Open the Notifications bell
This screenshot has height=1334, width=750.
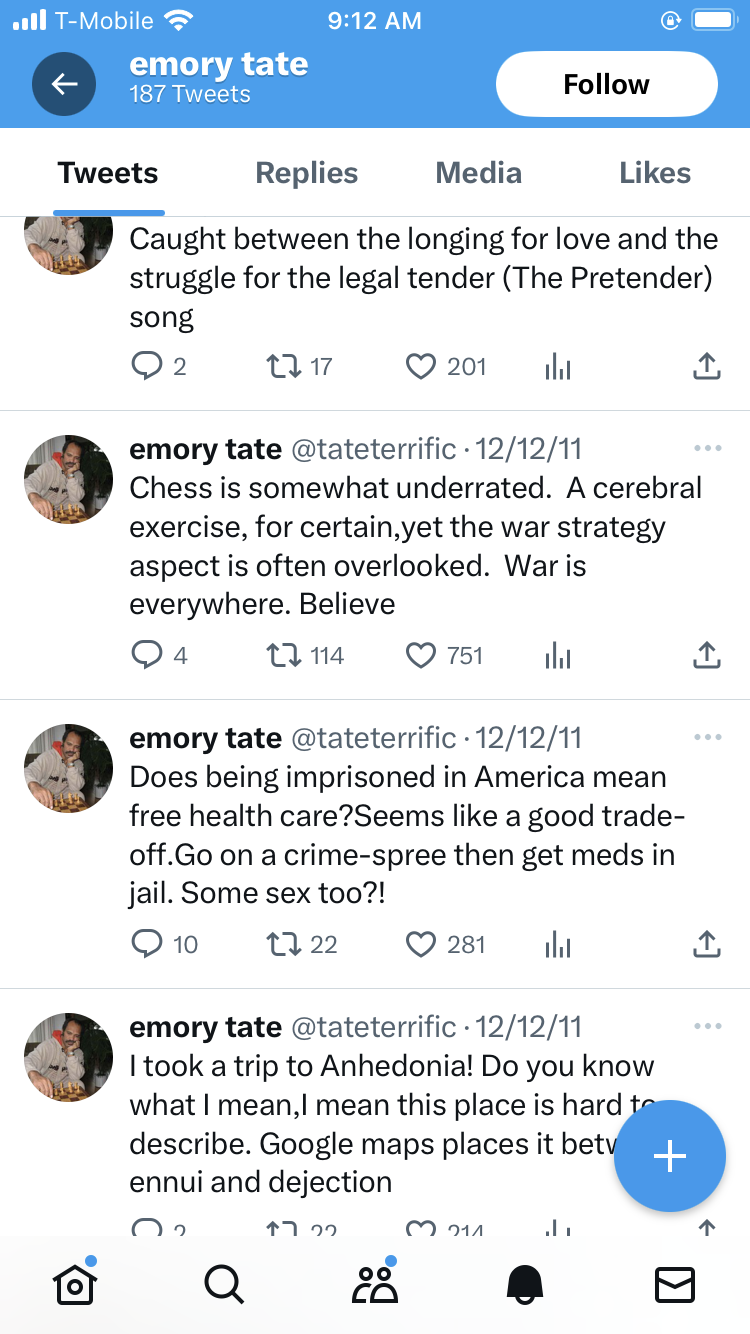[525, 1284]
